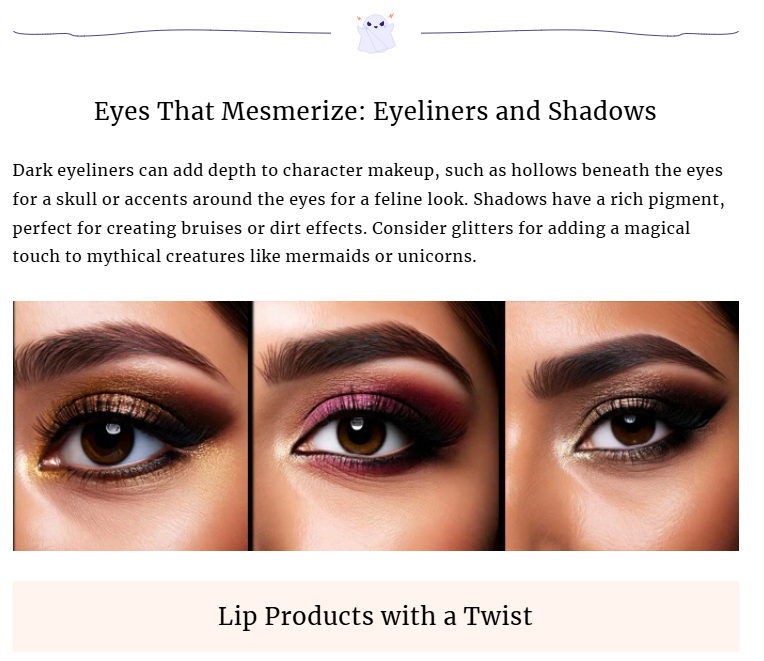
Task: Click the peach banner behind Lip Products
Action: point(376,616)
